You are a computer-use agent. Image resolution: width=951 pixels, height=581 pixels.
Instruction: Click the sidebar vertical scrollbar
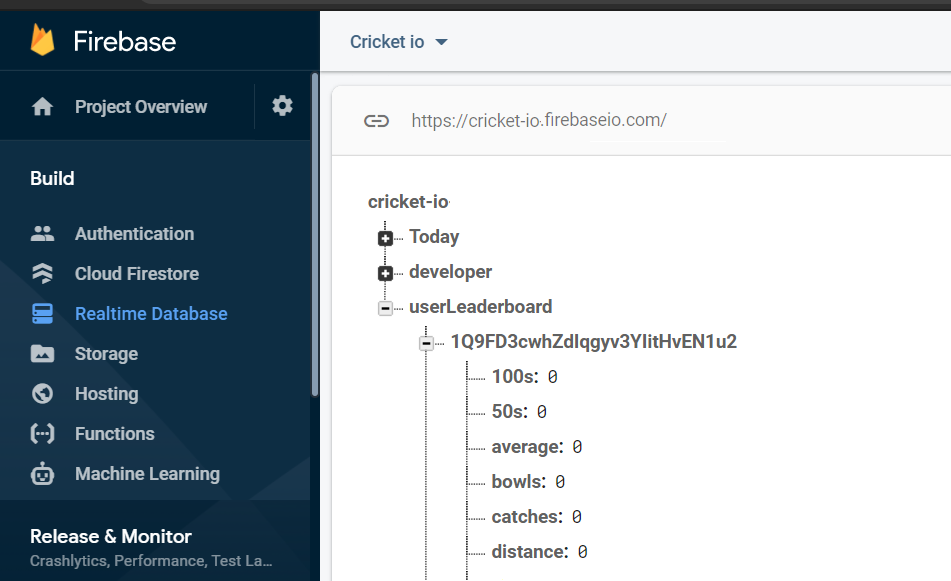pos(315,234)
